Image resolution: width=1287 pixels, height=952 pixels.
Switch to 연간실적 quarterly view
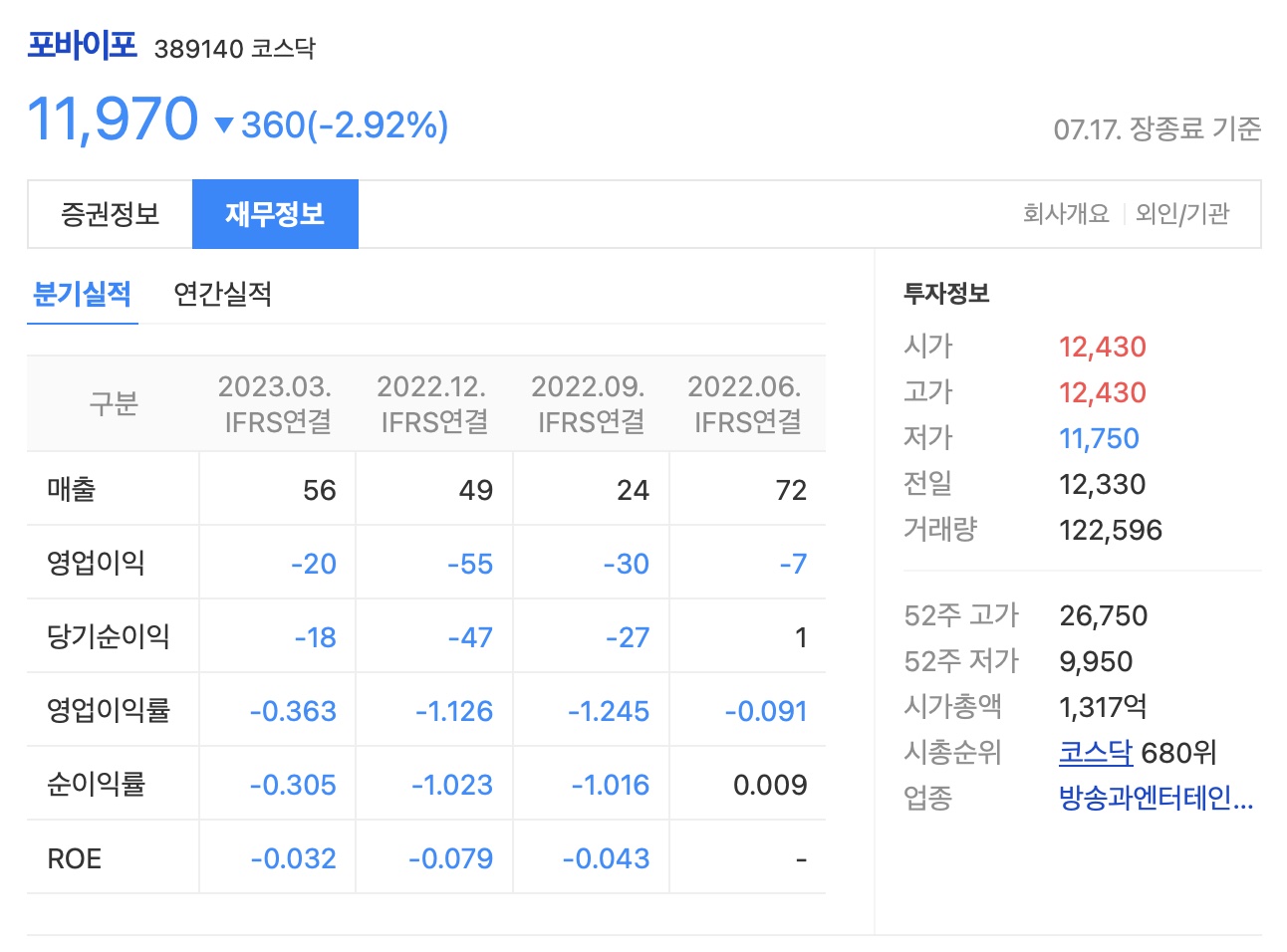223,295
